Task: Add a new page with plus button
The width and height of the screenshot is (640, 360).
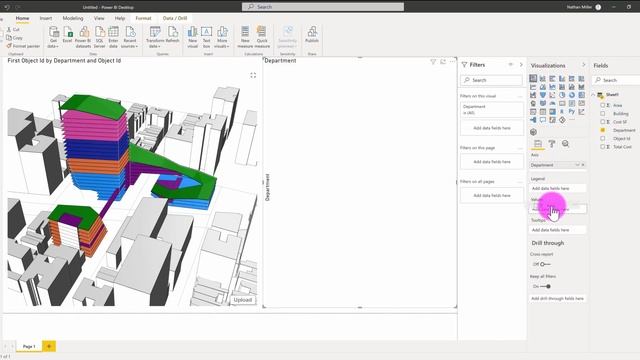Action: [x=49, y=346]
